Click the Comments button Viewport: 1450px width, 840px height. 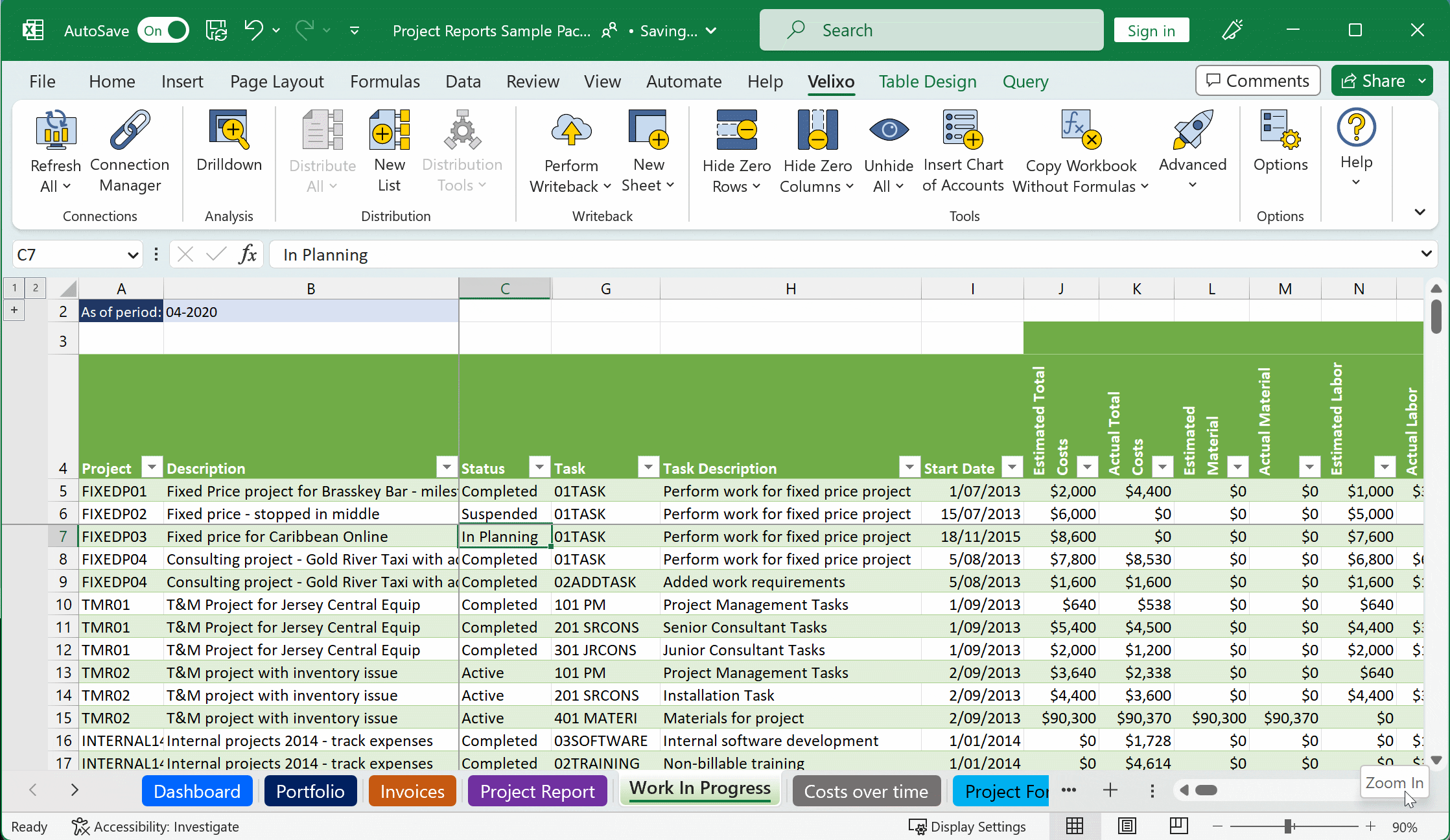[x=1257, y=81]
